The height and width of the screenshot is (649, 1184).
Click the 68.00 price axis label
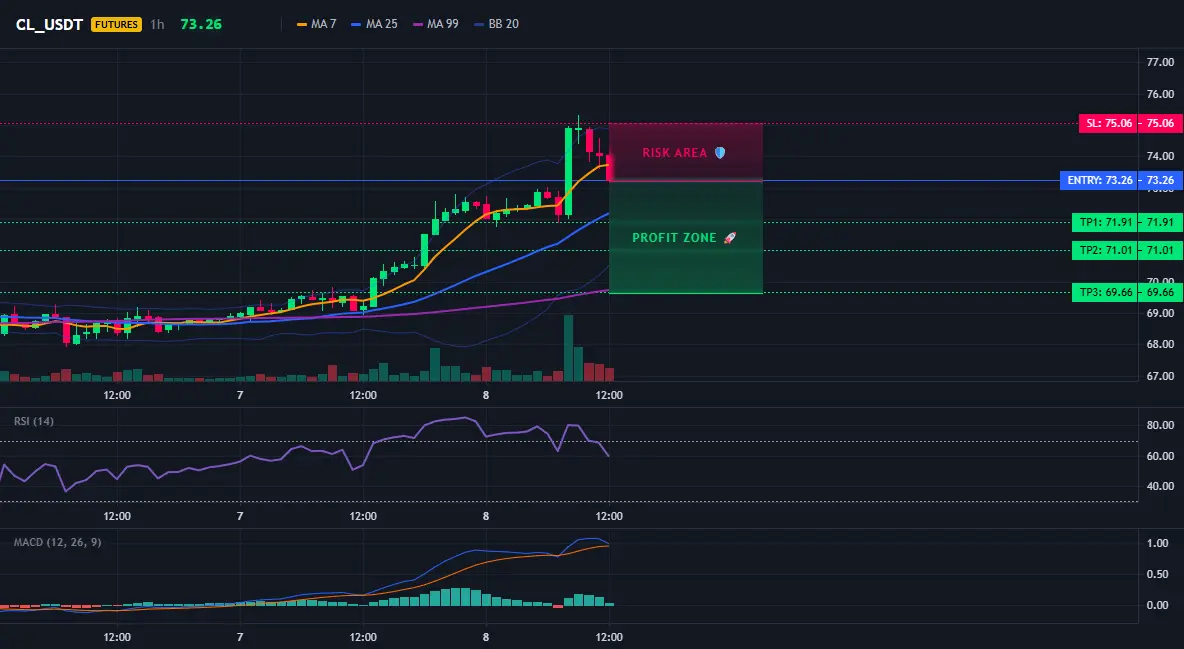(x=1161, y=345)
